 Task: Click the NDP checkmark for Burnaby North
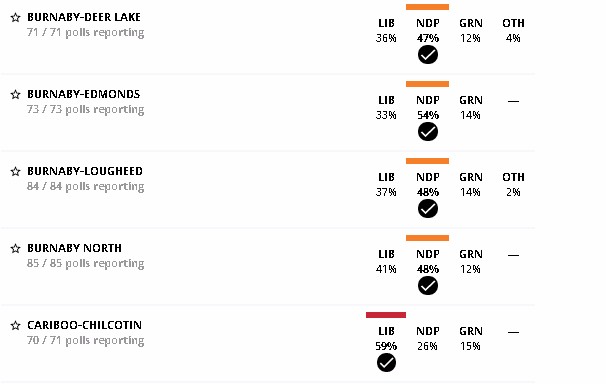pyautogui.click(x=428, y=286)
